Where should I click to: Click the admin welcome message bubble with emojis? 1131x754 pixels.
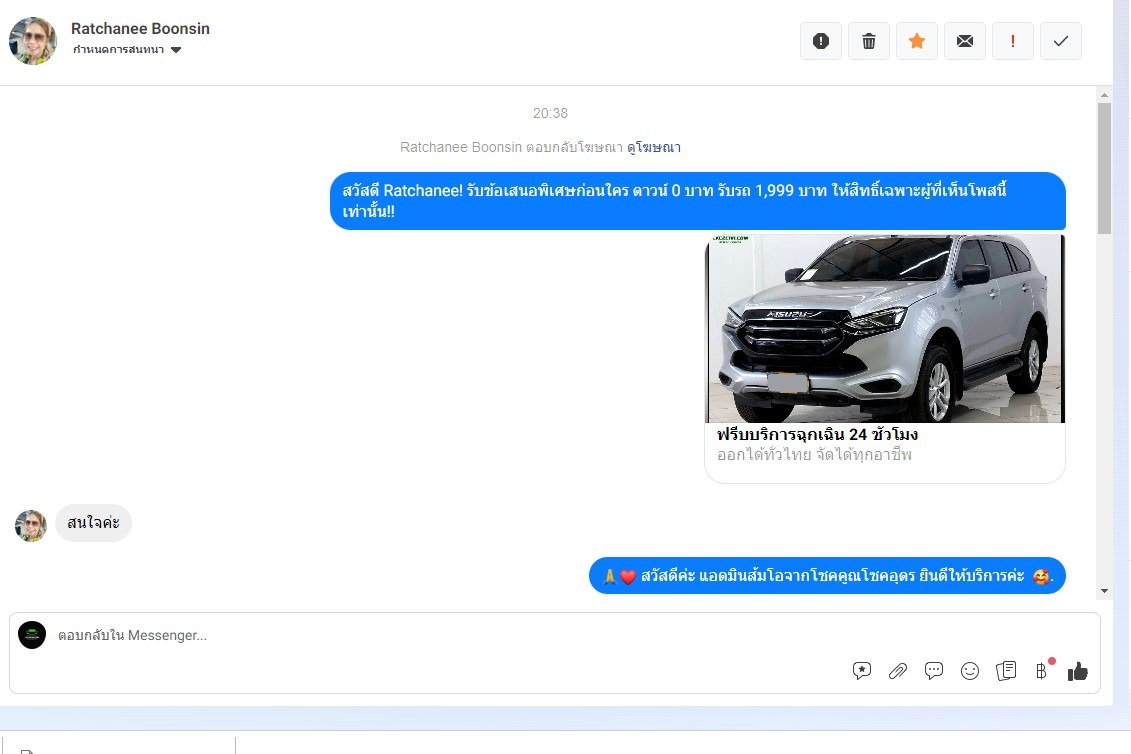(x=827, y=576)
